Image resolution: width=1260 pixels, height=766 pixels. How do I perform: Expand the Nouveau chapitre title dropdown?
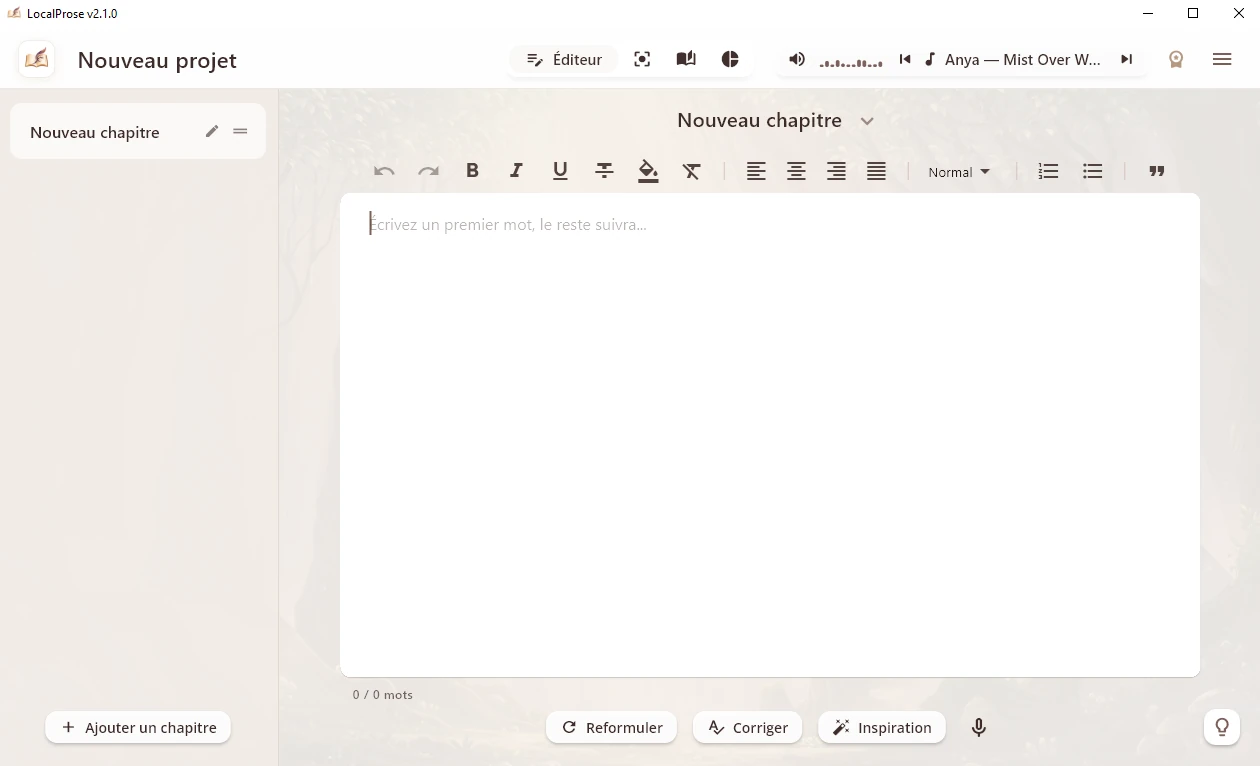[866, 120]
